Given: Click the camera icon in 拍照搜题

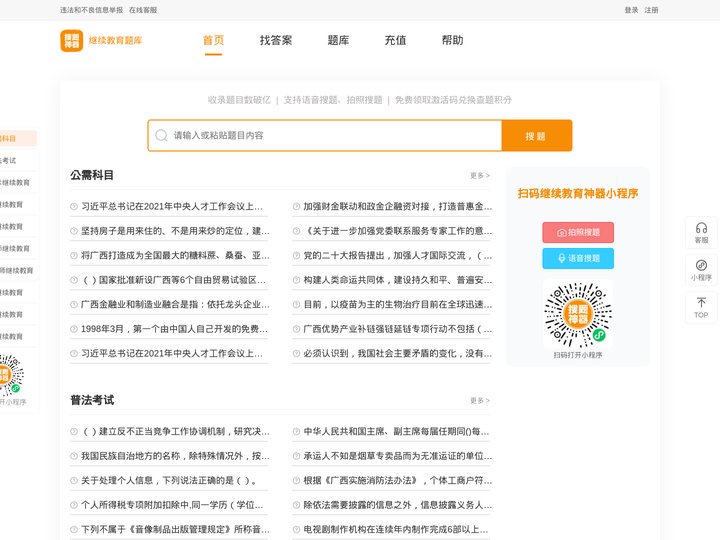Looking at the screenshot, I should [x=561, y=233].
